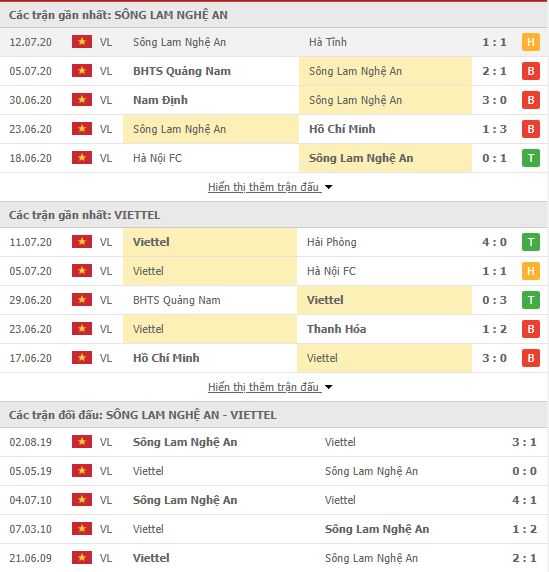This screenshot has height=572, width=549.
Task: Click score 0 : 0 in 05.05.19 match
Action: (524, 471)
